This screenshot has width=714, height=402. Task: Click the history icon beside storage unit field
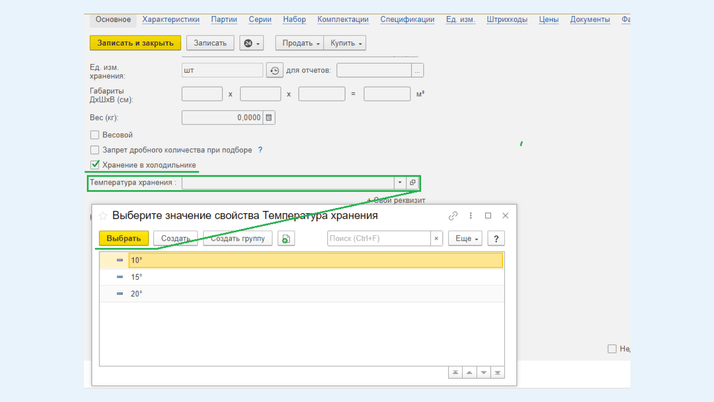coord(274,71)
